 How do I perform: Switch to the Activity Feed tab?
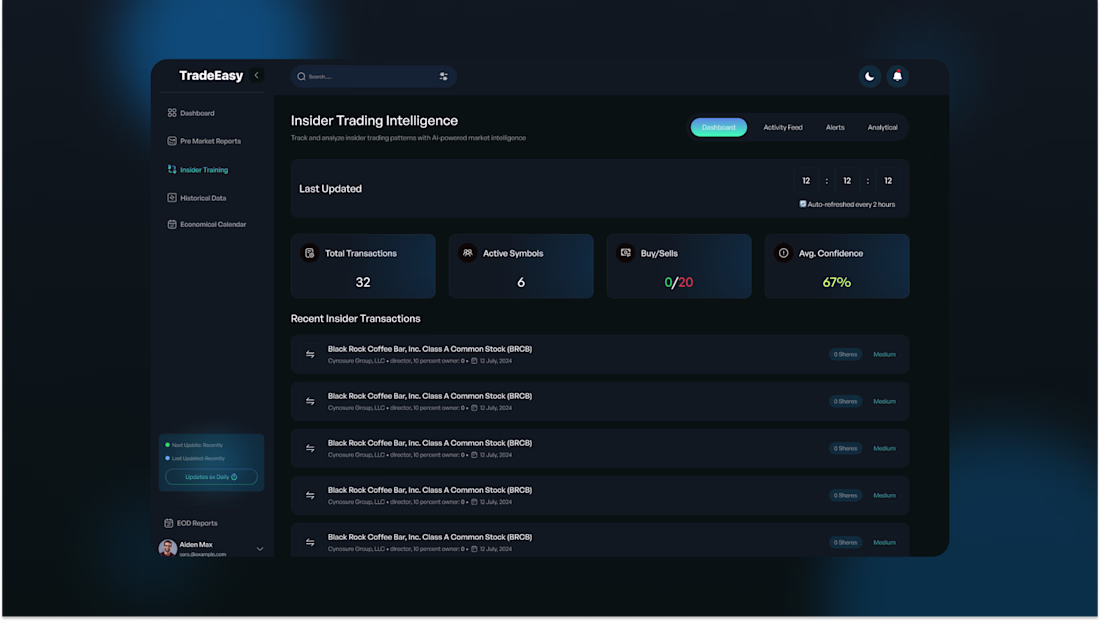coord(782,128)
